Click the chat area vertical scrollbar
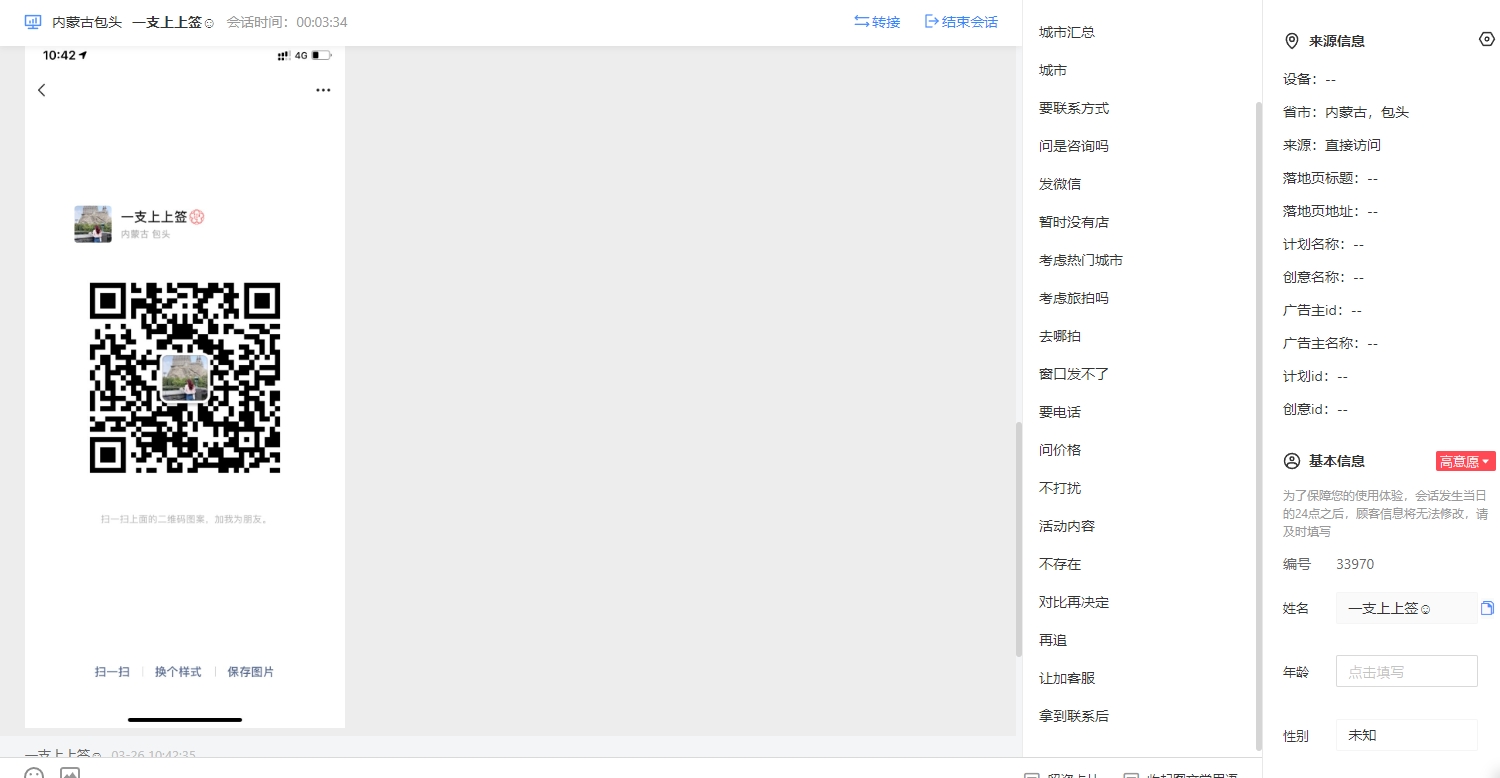Screen dimensions: 1500x778 click(1019, 539)
